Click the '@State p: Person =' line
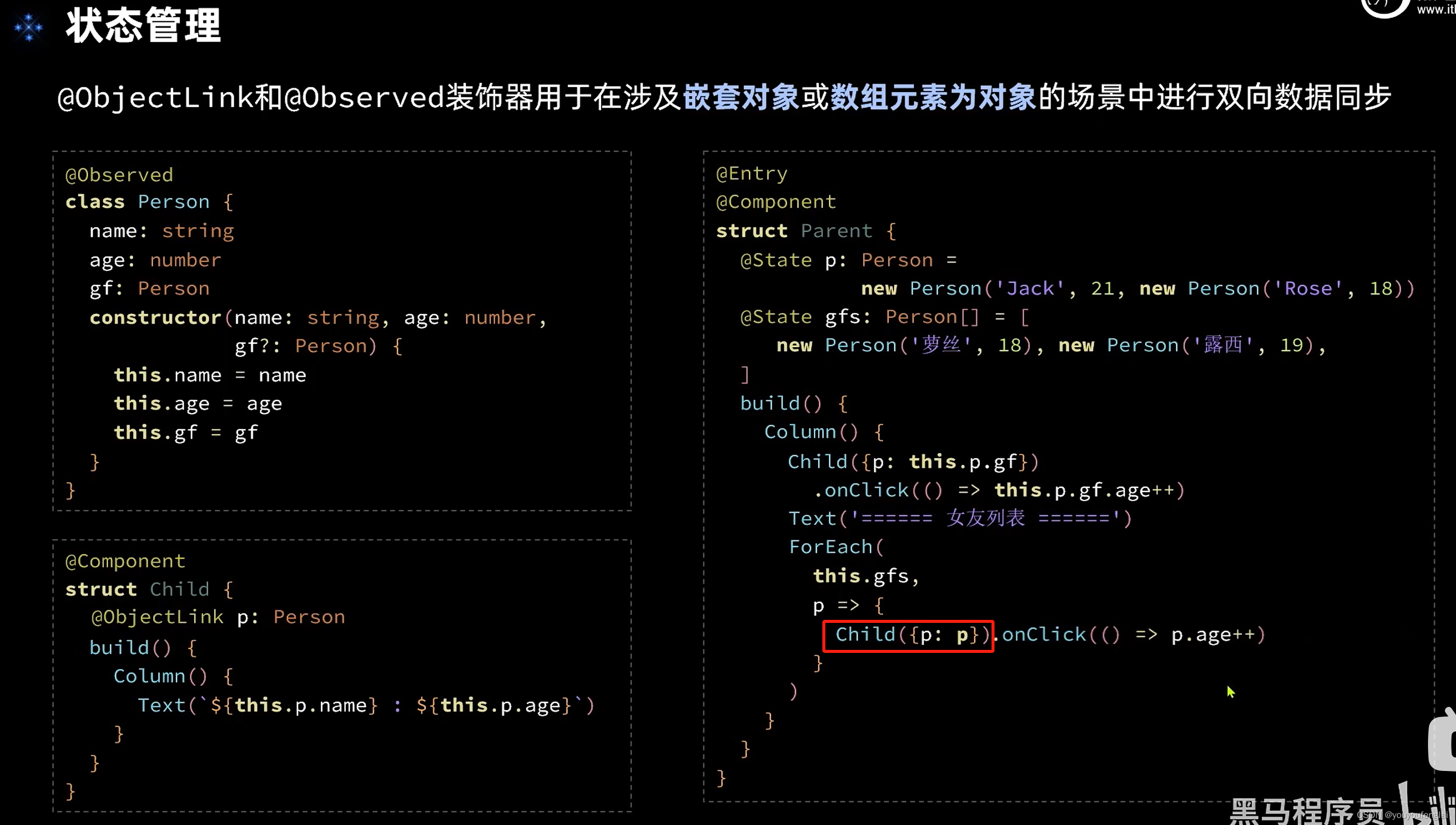 tap(848, 261)
